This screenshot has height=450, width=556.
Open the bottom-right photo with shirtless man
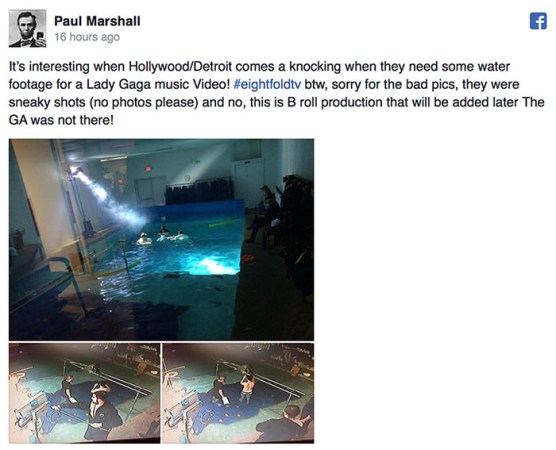point(238,393)
